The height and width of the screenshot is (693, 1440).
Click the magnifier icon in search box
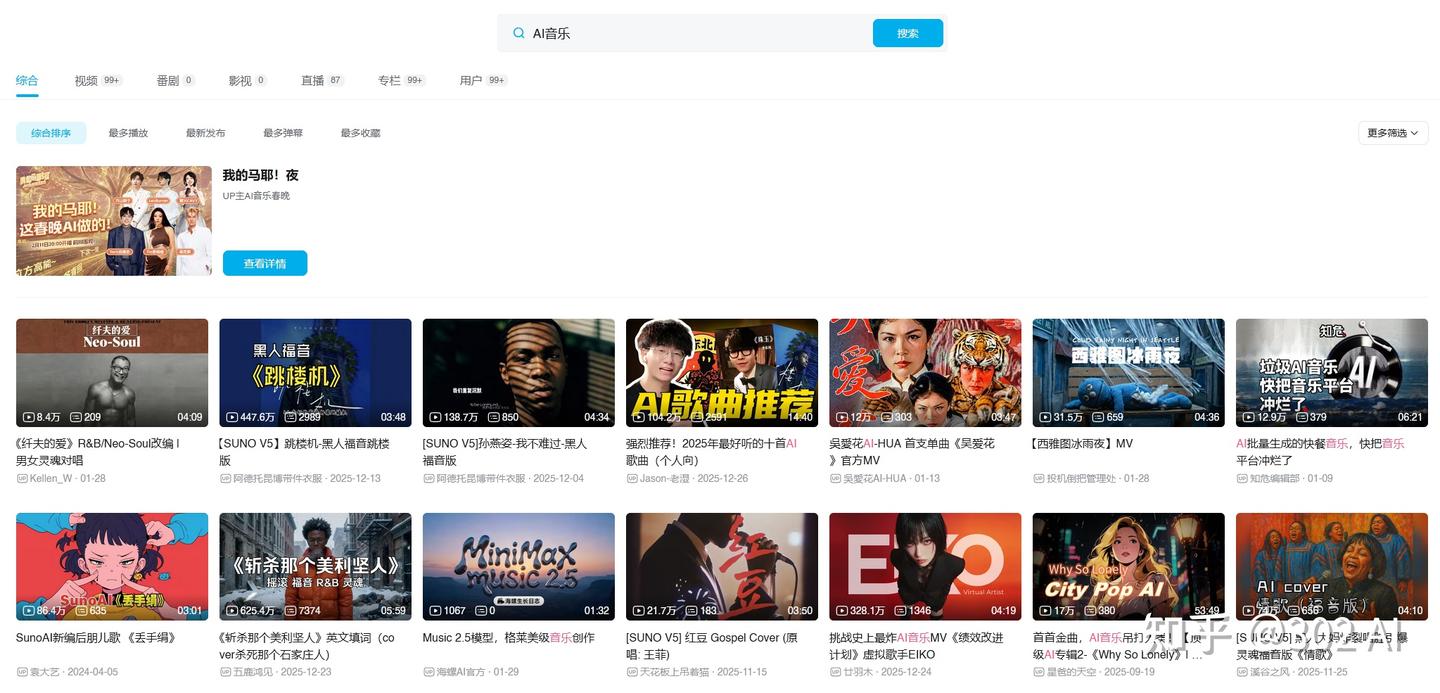point(518,33)
